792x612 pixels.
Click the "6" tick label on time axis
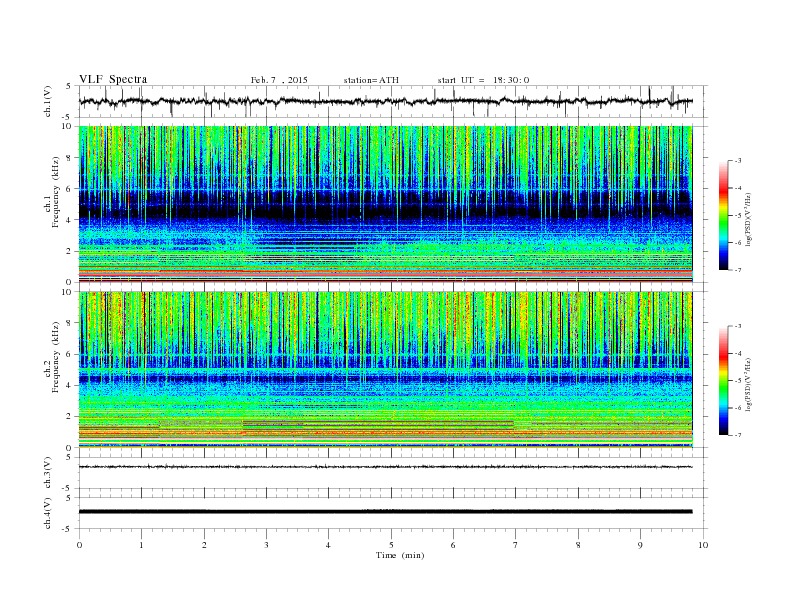click(x=453, y=545)
